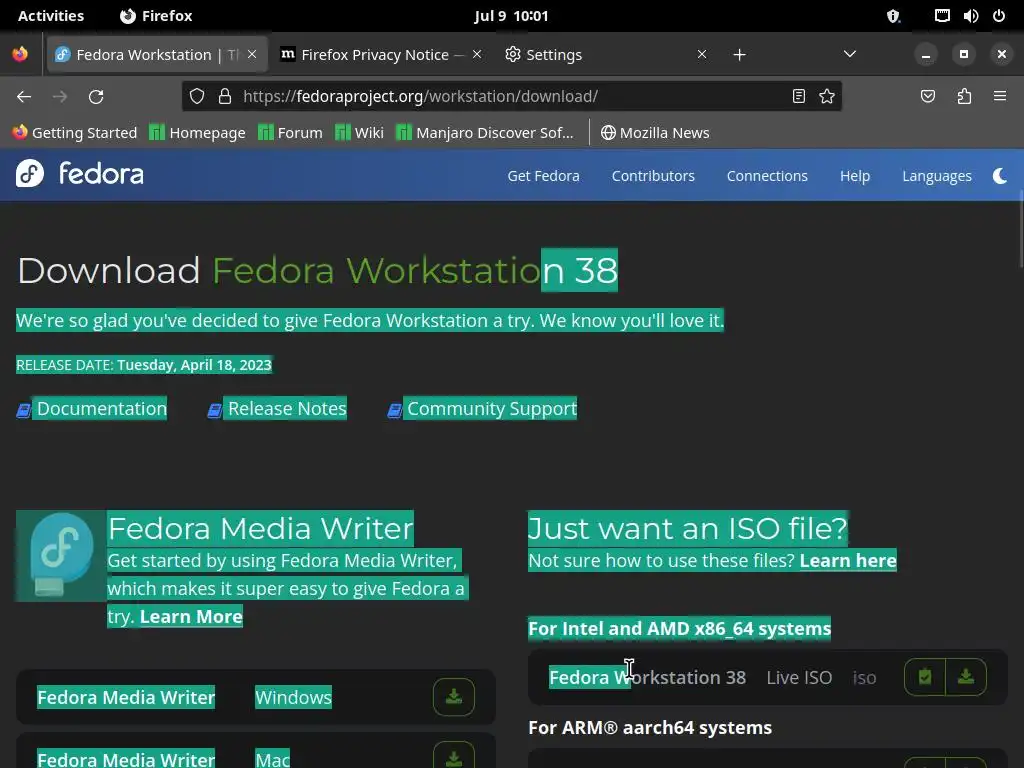Click the 'Live ISO' label text
Image resolution: width=1024 pixels, height=768 pixels.
799,677
